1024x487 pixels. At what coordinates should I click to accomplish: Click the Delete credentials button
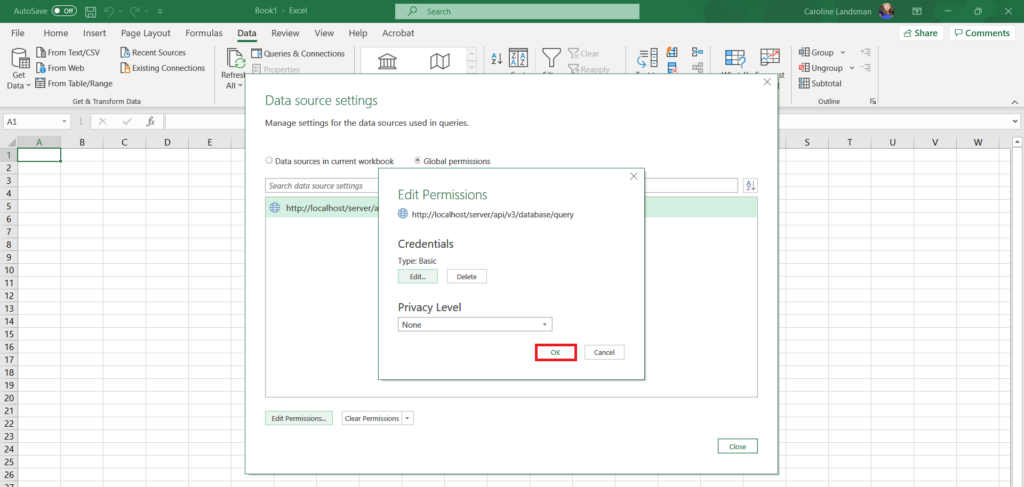point(466,276)
